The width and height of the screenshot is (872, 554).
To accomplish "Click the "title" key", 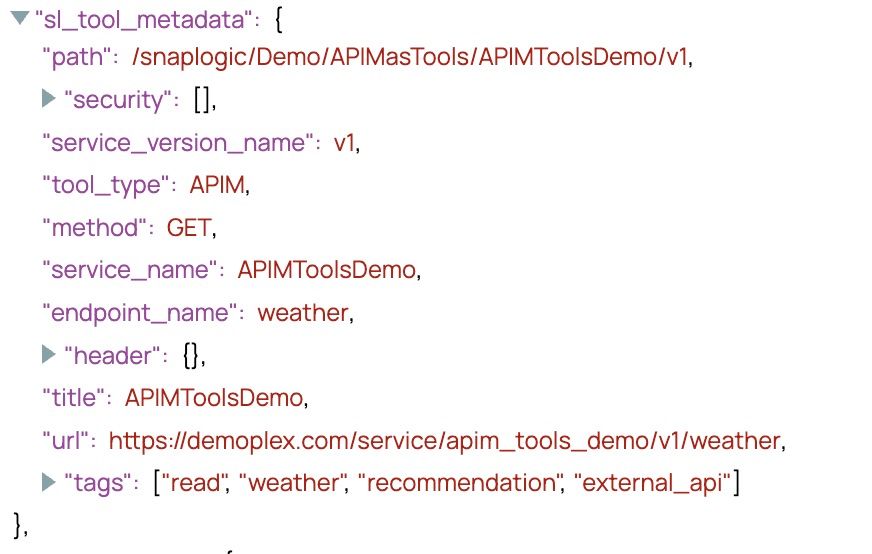I will tap(76, 397).
